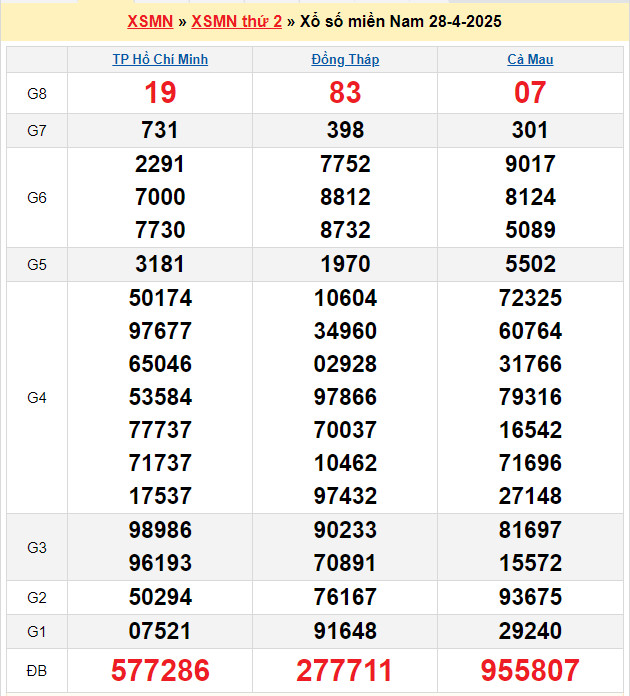Click G3 number 15572

click(531, 563)
